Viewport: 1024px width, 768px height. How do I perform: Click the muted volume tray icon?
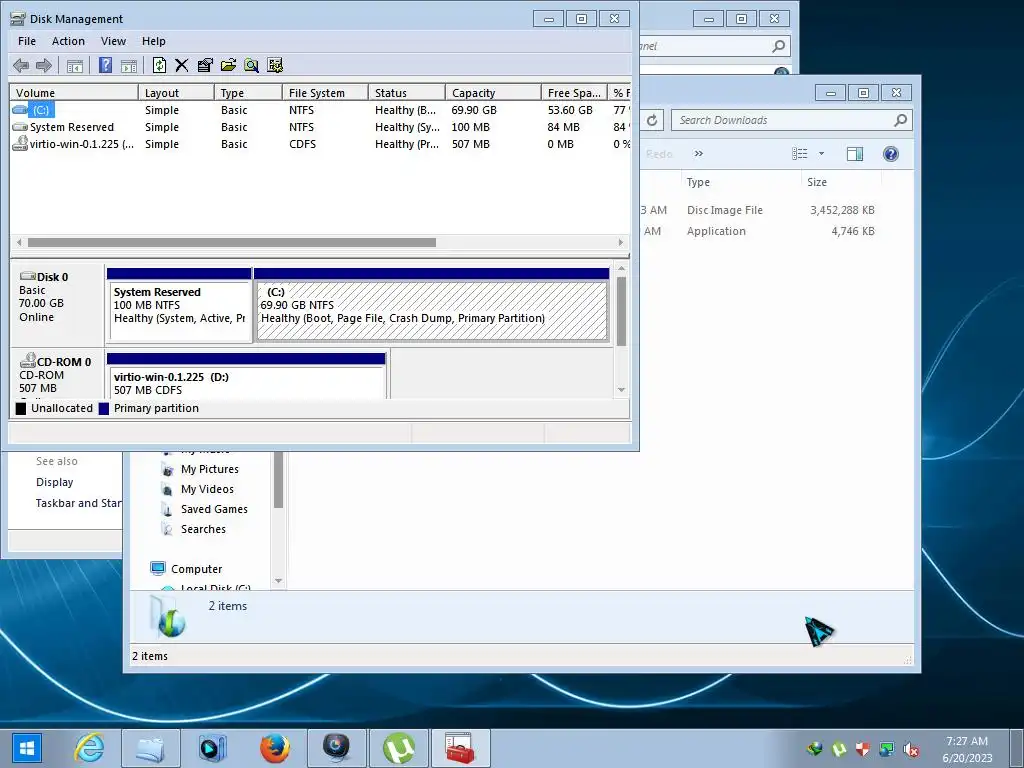coord(911,749)
